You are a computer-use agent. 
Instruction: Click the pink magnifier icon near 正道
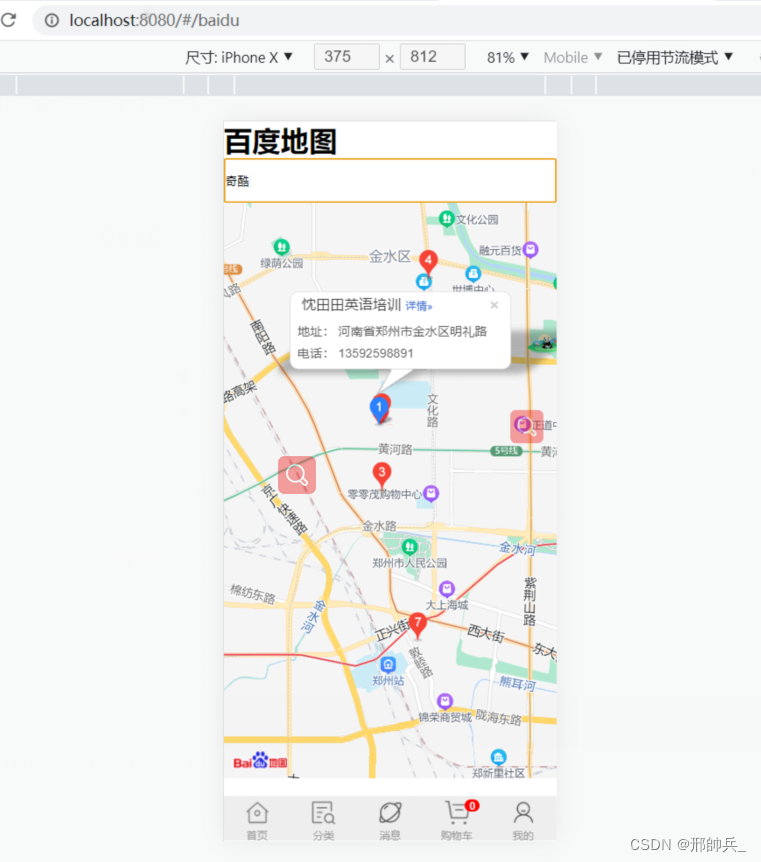(527, 426)
